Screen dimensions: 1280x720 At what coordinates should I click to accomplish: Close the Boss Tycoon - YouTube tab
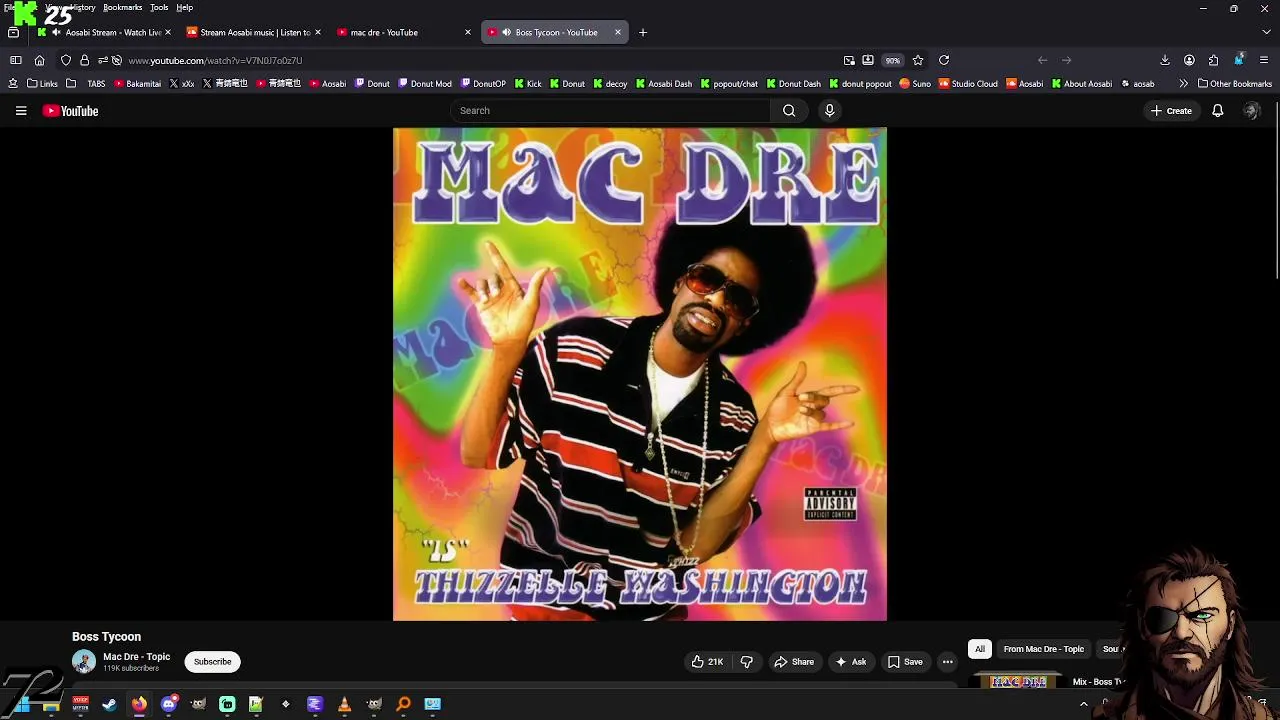617,32
